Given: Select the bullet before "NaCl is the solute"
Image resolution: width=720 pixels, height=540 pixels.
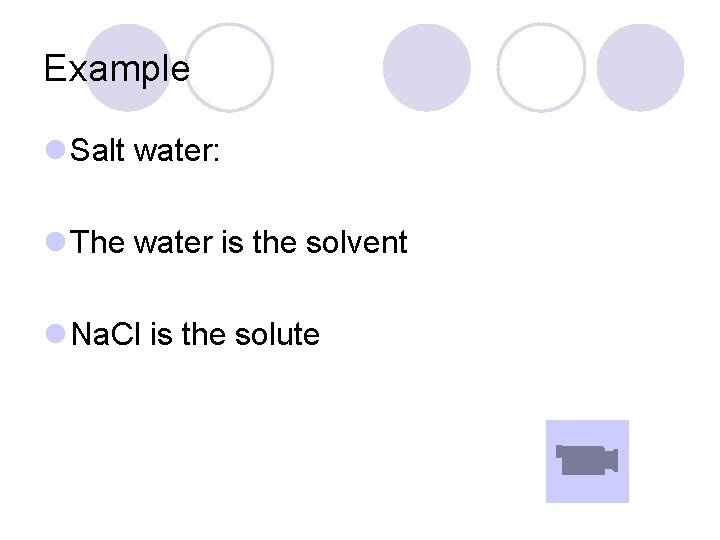Looking at the screenshot, I should 55,334.
